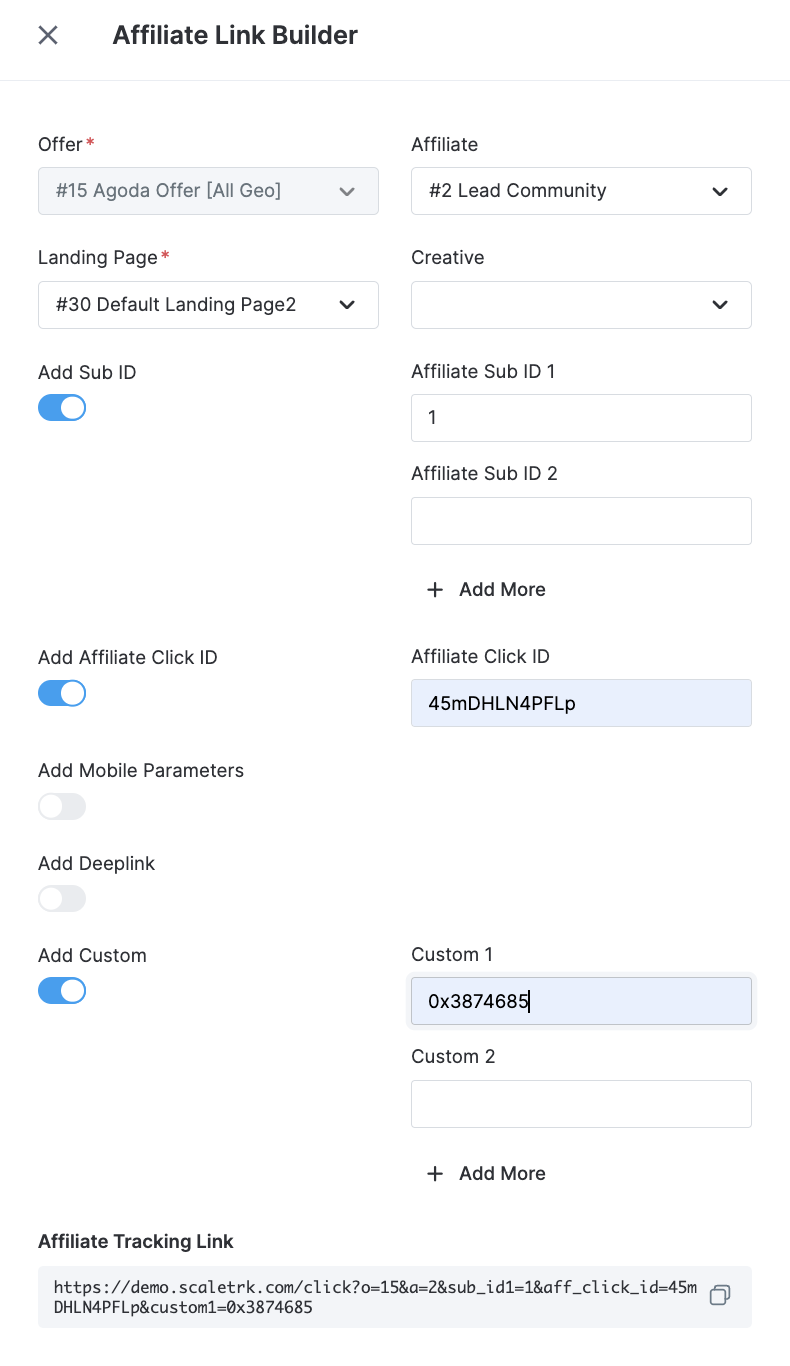This screenshot has width=790, height=1366.
Task: Click the plus icon under Custom 2
Action: click(x=435, y=1174)
